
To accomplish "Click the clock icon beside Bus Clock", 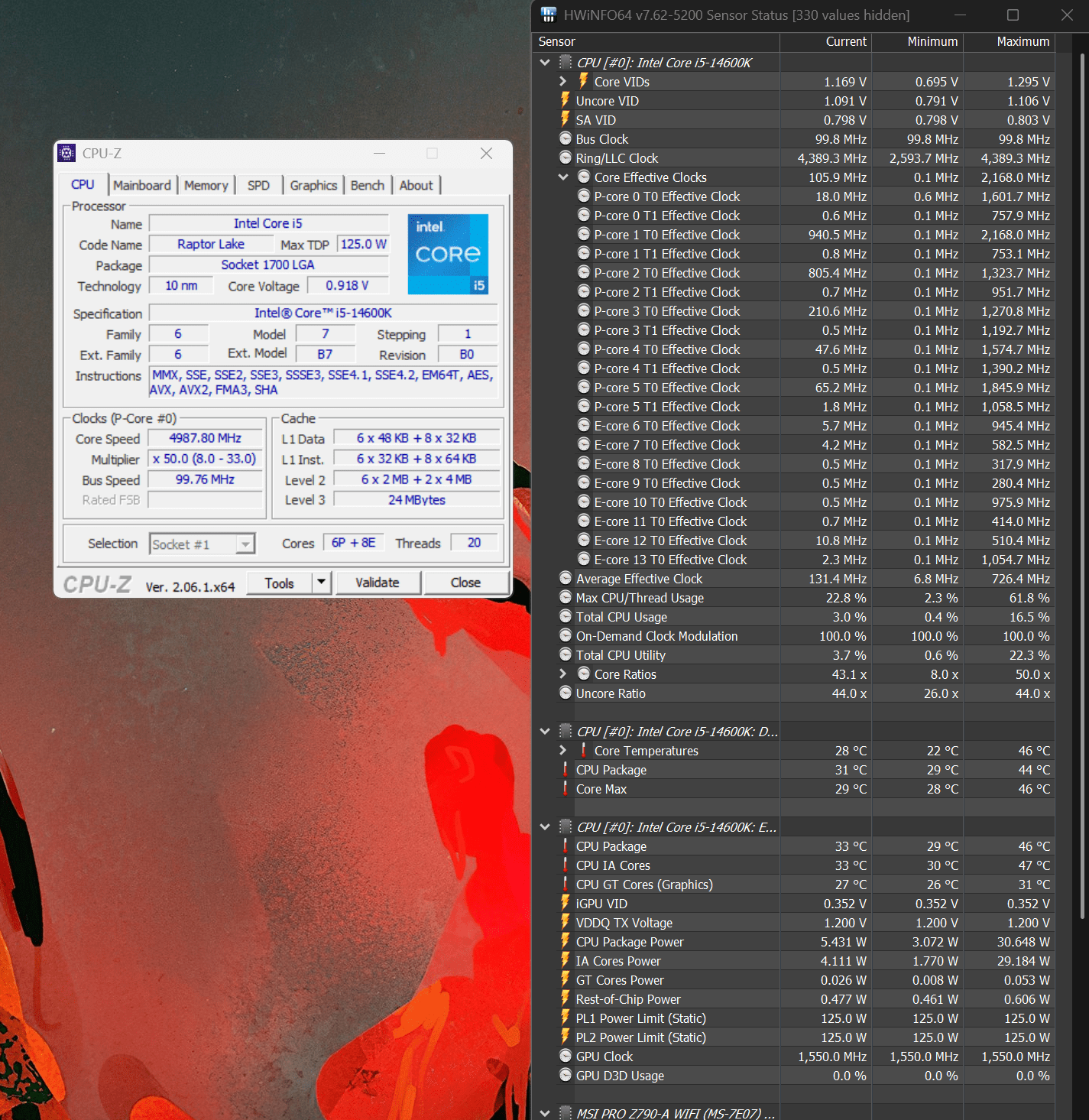I will (x=566, y=138).
